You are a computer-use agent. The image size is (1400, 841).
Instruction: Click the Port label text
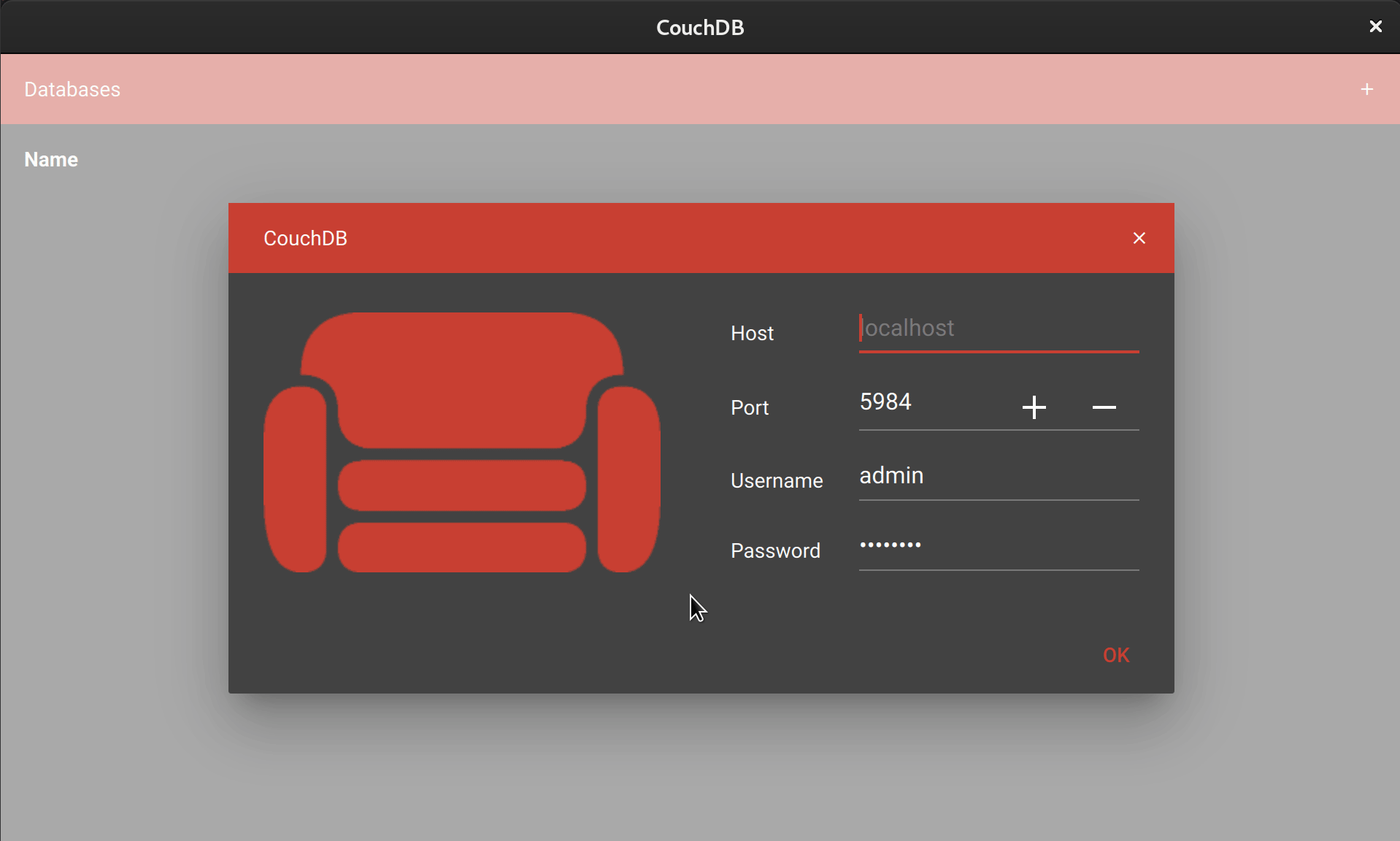click(x=750, y=407)
